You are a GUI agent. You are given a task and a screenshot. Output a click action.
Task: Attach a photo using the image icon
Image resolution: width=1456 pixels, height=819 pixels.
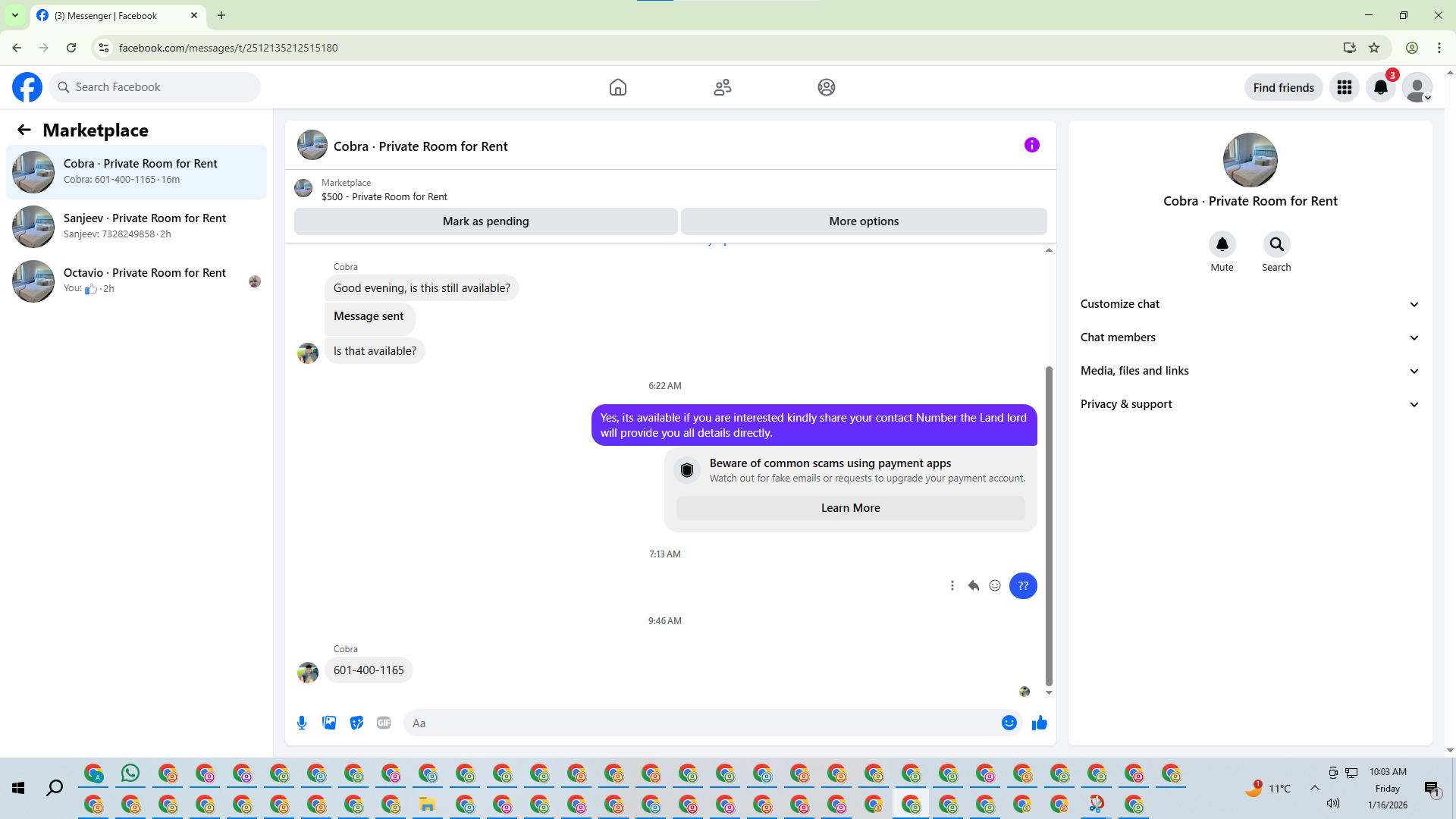(329, 723)
